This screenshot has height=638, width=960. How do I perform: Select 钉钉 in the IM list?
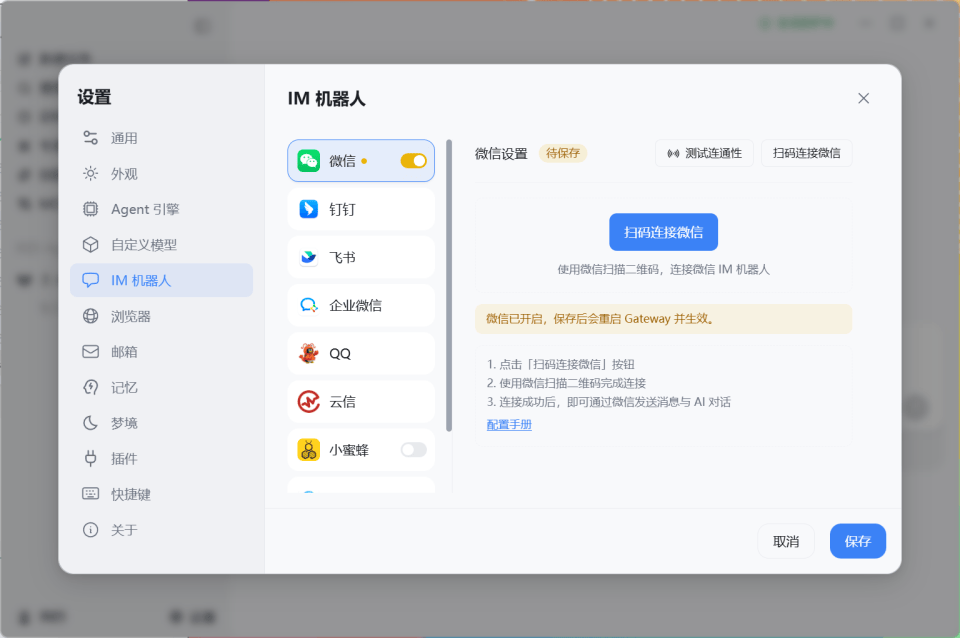point(361,209)
